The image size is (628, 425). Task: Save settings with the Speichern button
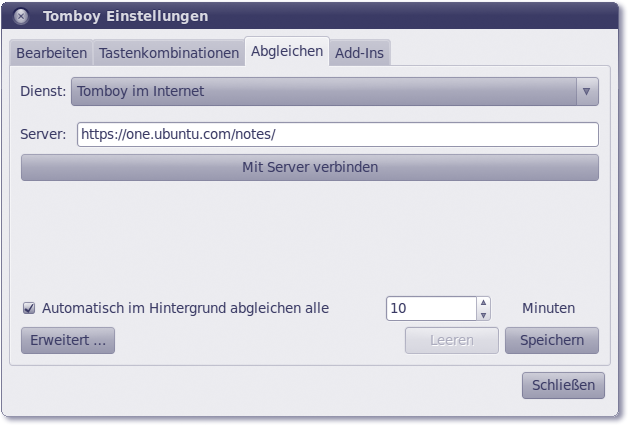tap(551, 340)
